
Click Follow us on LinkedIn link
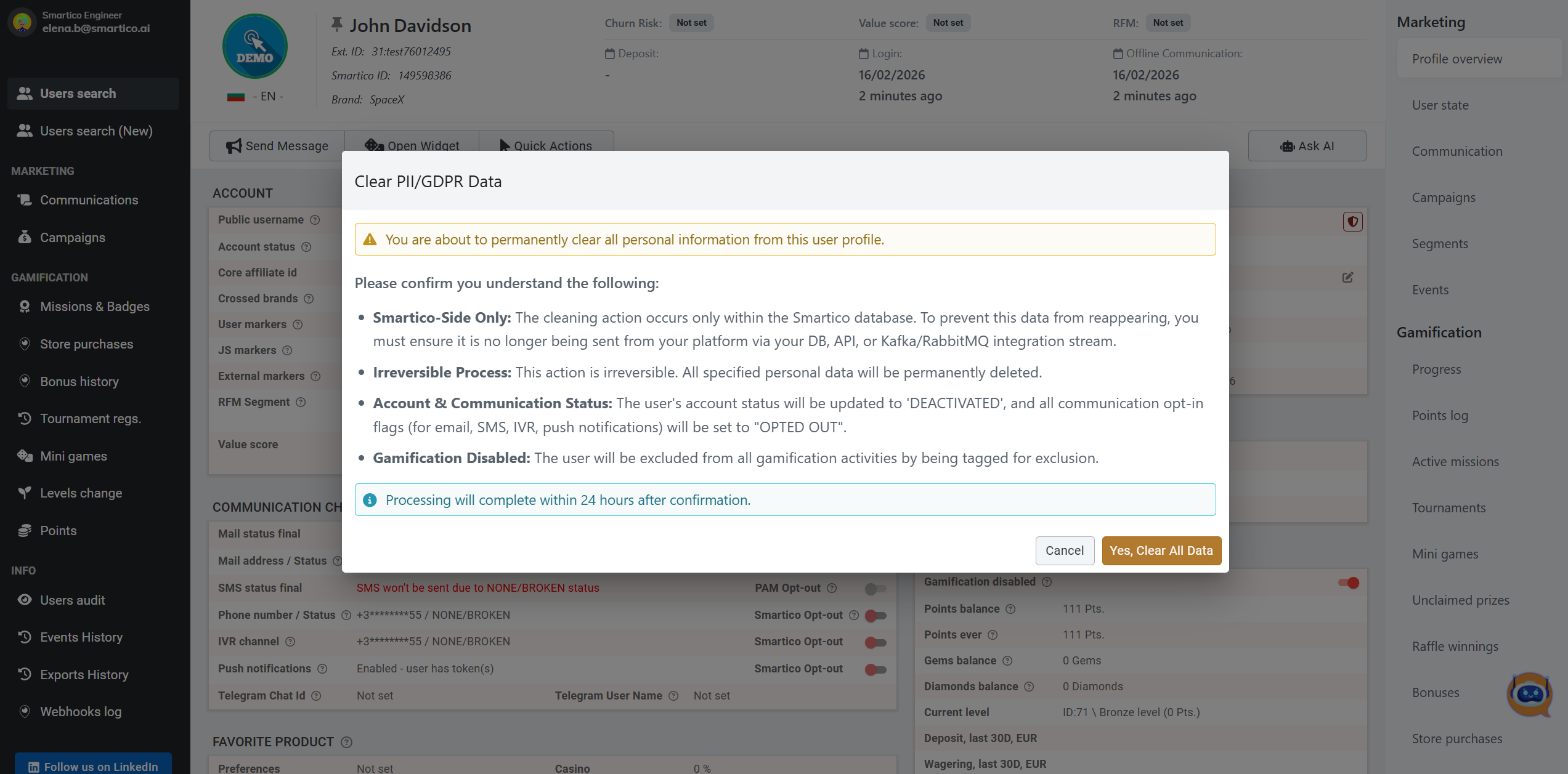point(93,766)
